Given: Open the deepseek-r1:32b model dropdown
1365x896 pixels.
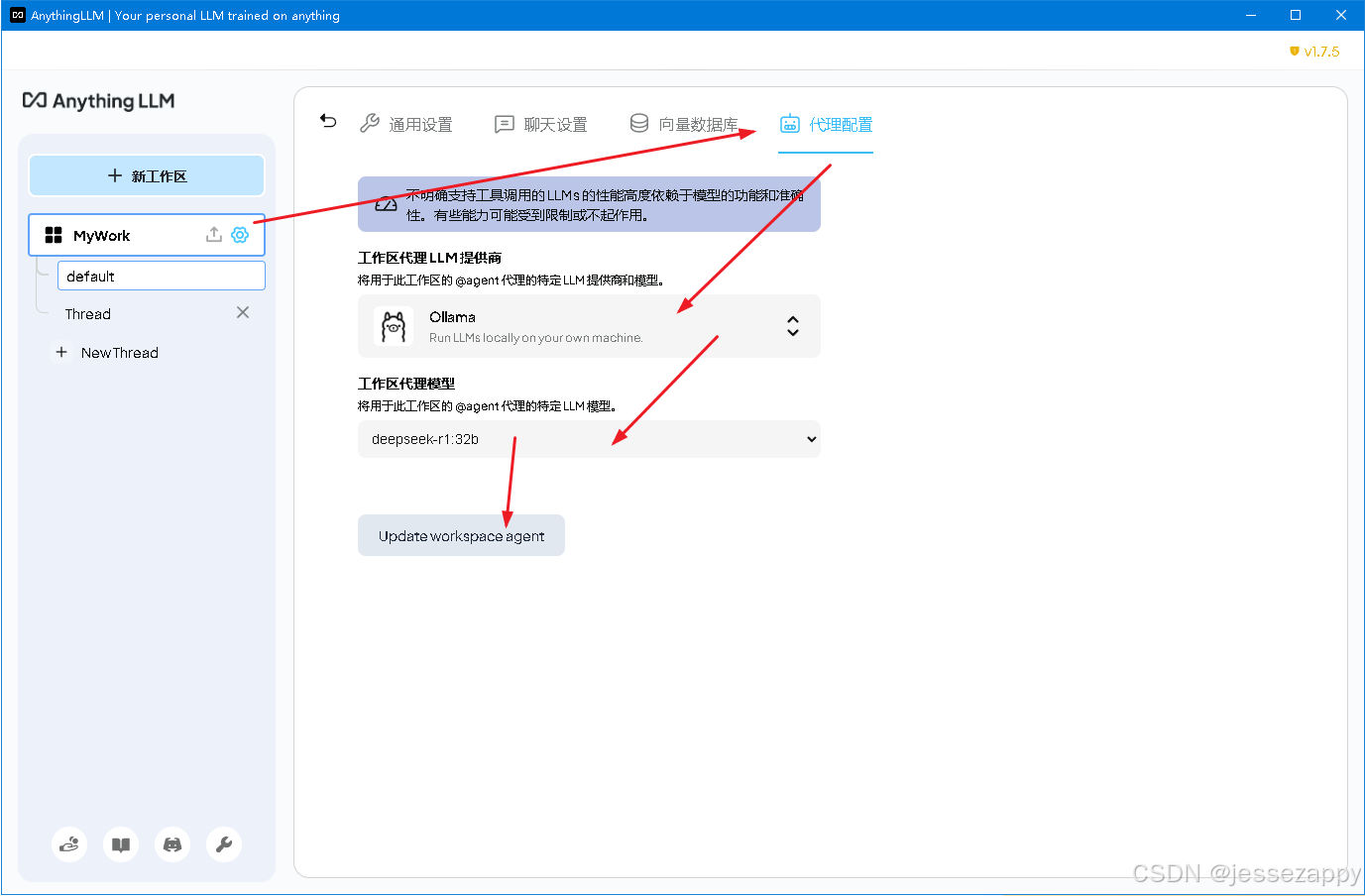Looking at the screenshot, I should tap(589, 439).
